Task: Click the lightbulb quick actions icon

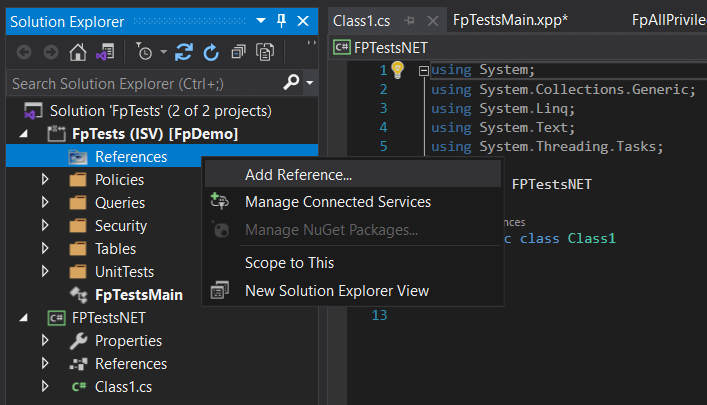Action: tap(397, 69)
